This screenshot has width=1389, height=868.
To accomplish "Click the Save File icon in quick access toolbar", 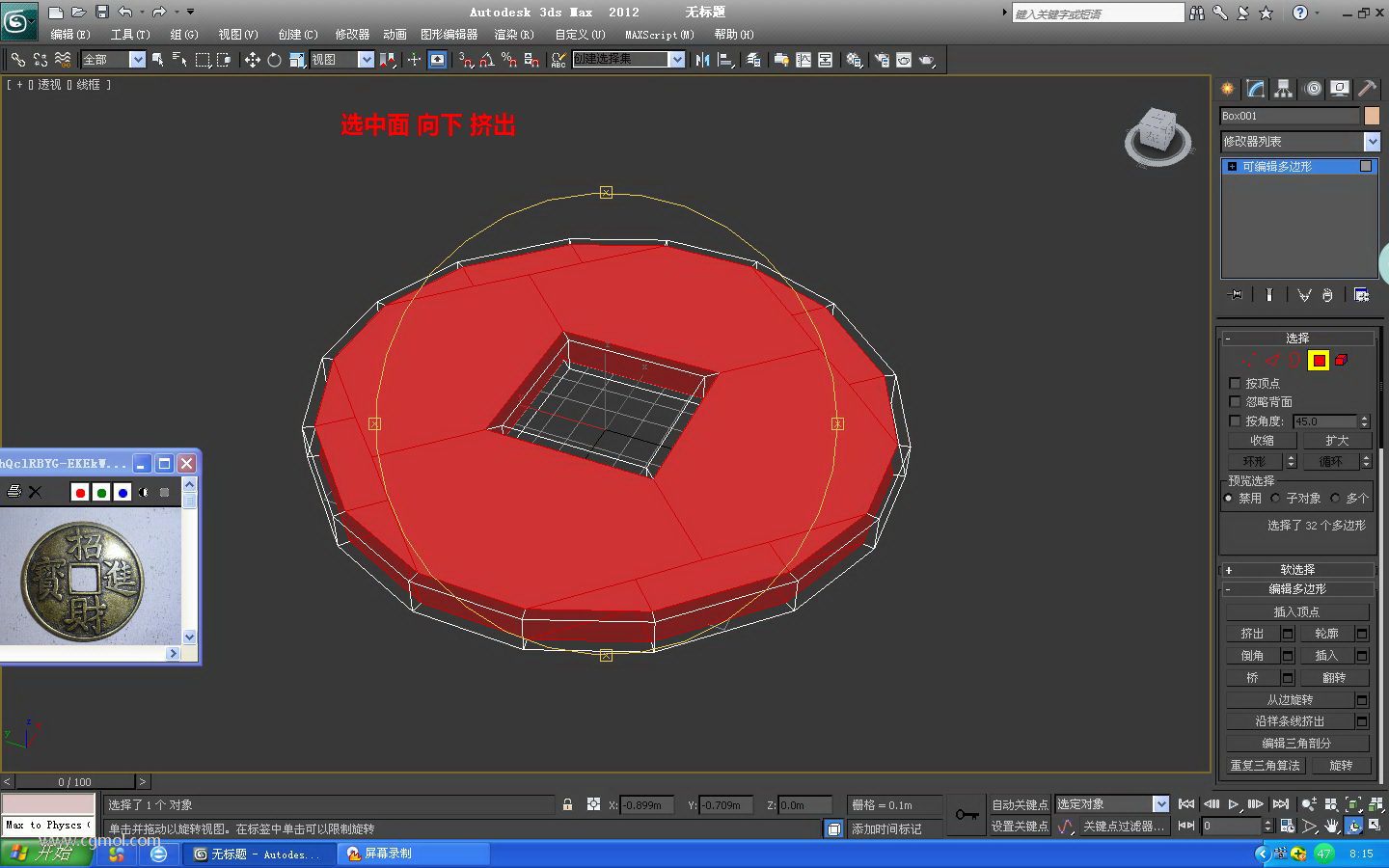I will 102,12.
